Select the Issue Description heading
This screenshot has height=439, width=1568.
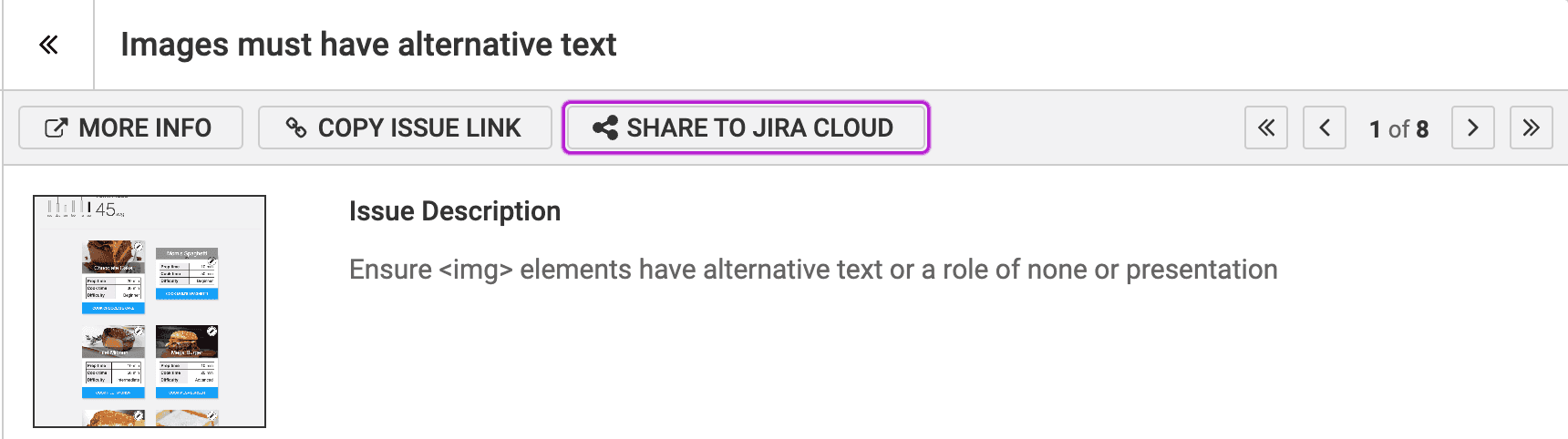pos(454,211)
